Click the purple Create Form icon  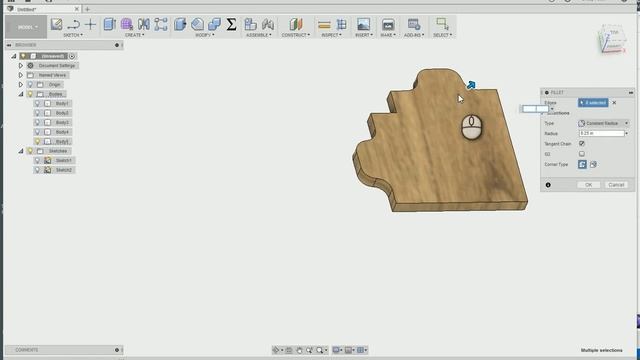(127, 24)
